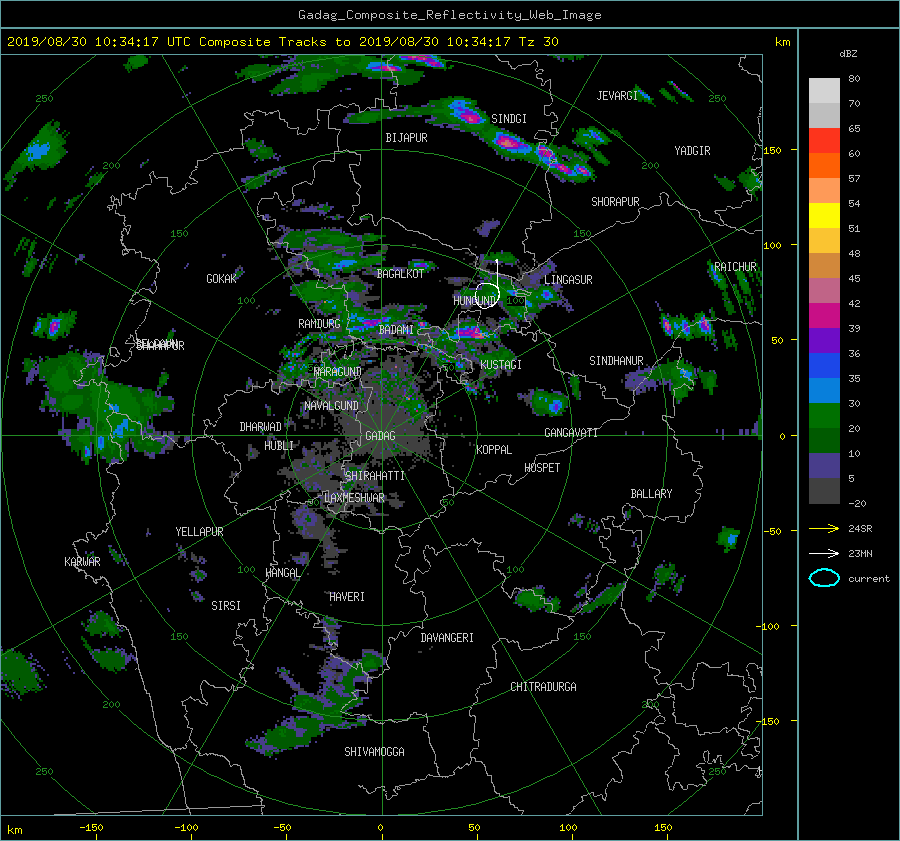Image resolution: width=900 pixels, height=841 pixels.
Task: Click the SIRSI label
Action: tap(226, 606)
